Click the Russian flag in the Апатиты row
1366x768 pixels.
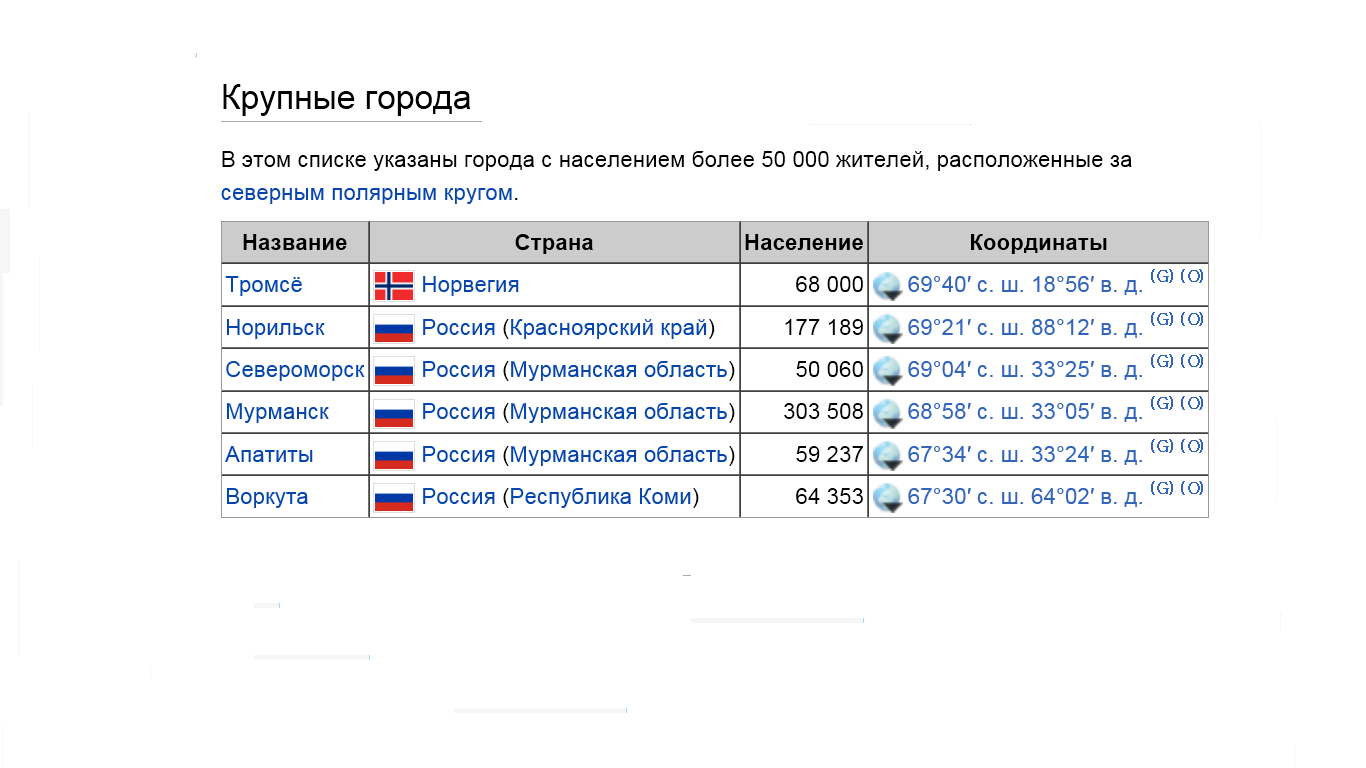coord(394,456)
